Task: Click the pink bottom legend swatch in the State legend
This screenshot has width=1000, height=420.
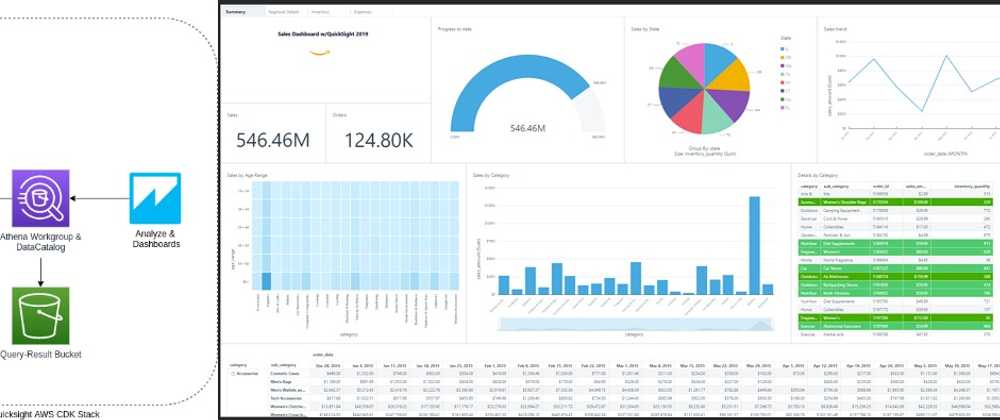Action: tap(783, 107)
